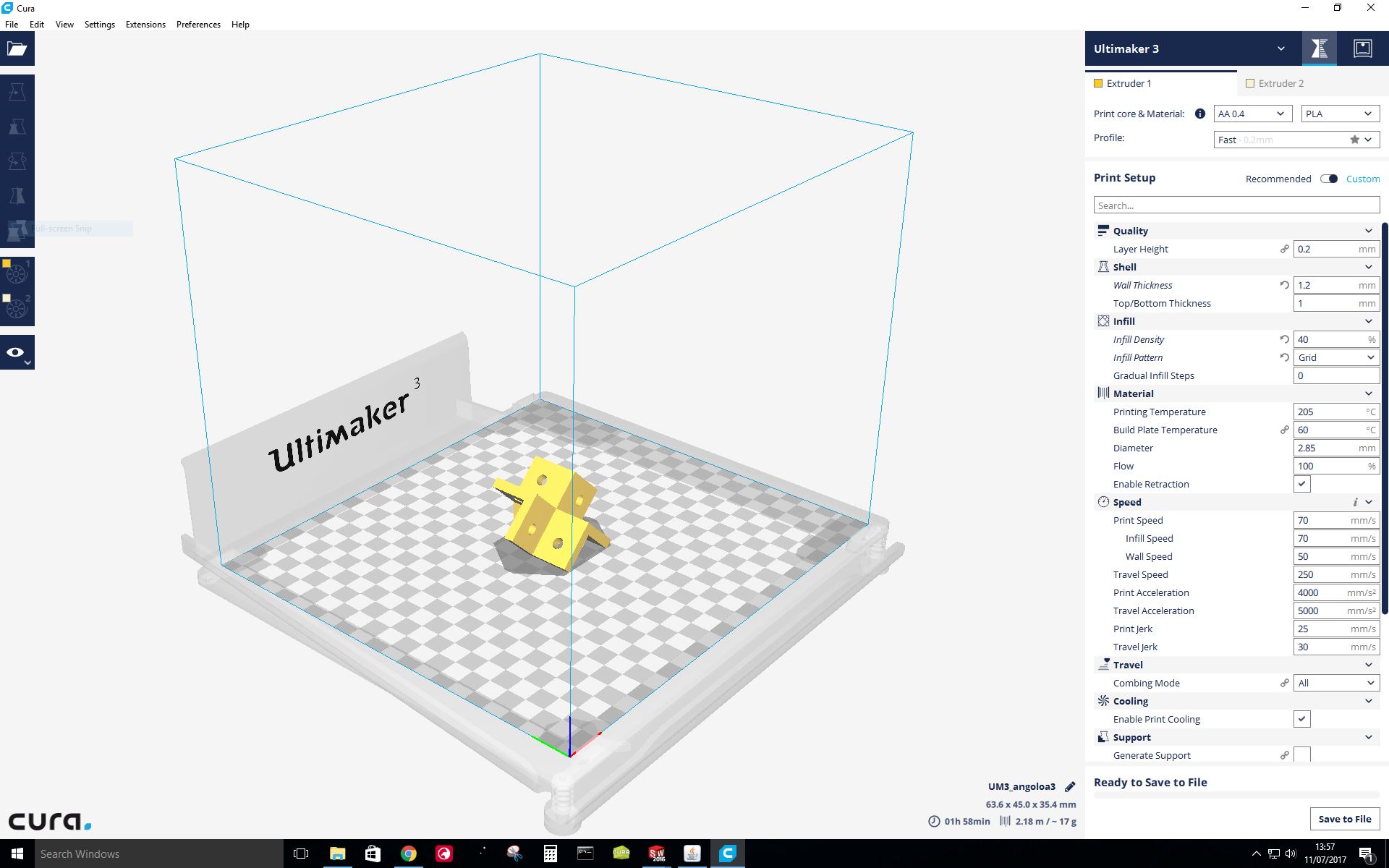Click the star icon in the Profile field

pos(1354,140)
